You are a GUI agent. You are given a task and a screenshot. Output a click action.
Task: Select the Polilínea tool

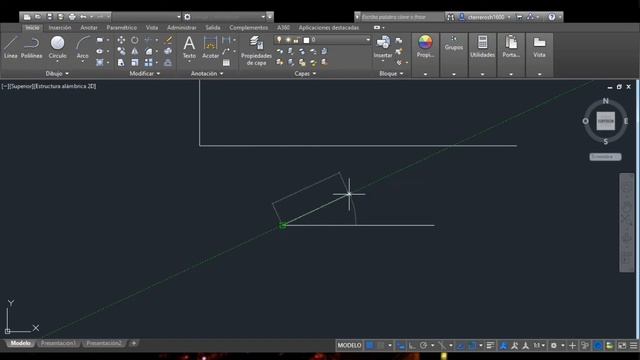click(x=31, y=47)
